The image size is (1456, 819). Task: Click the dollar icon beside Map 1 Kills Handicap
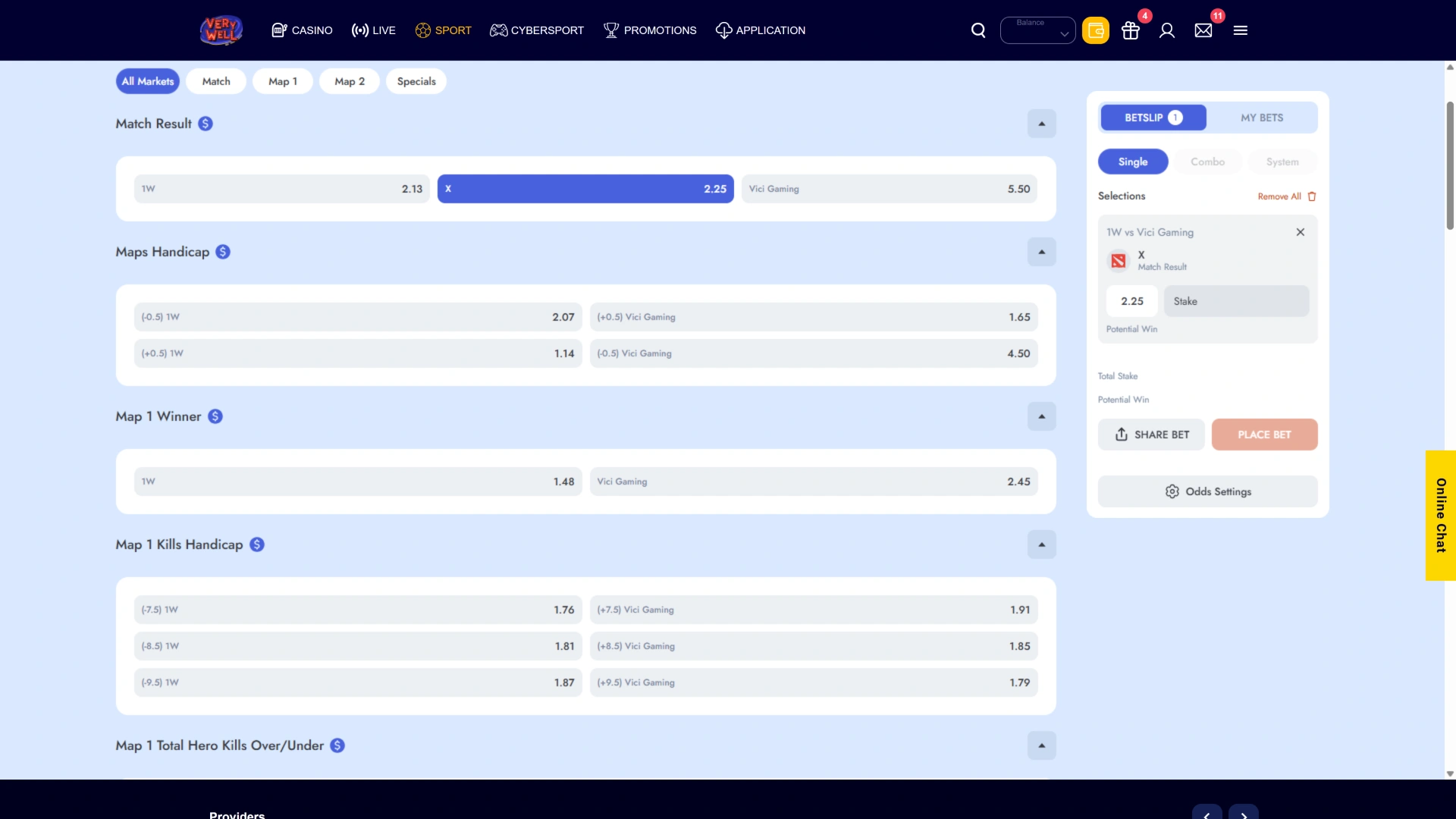point(257,544)
